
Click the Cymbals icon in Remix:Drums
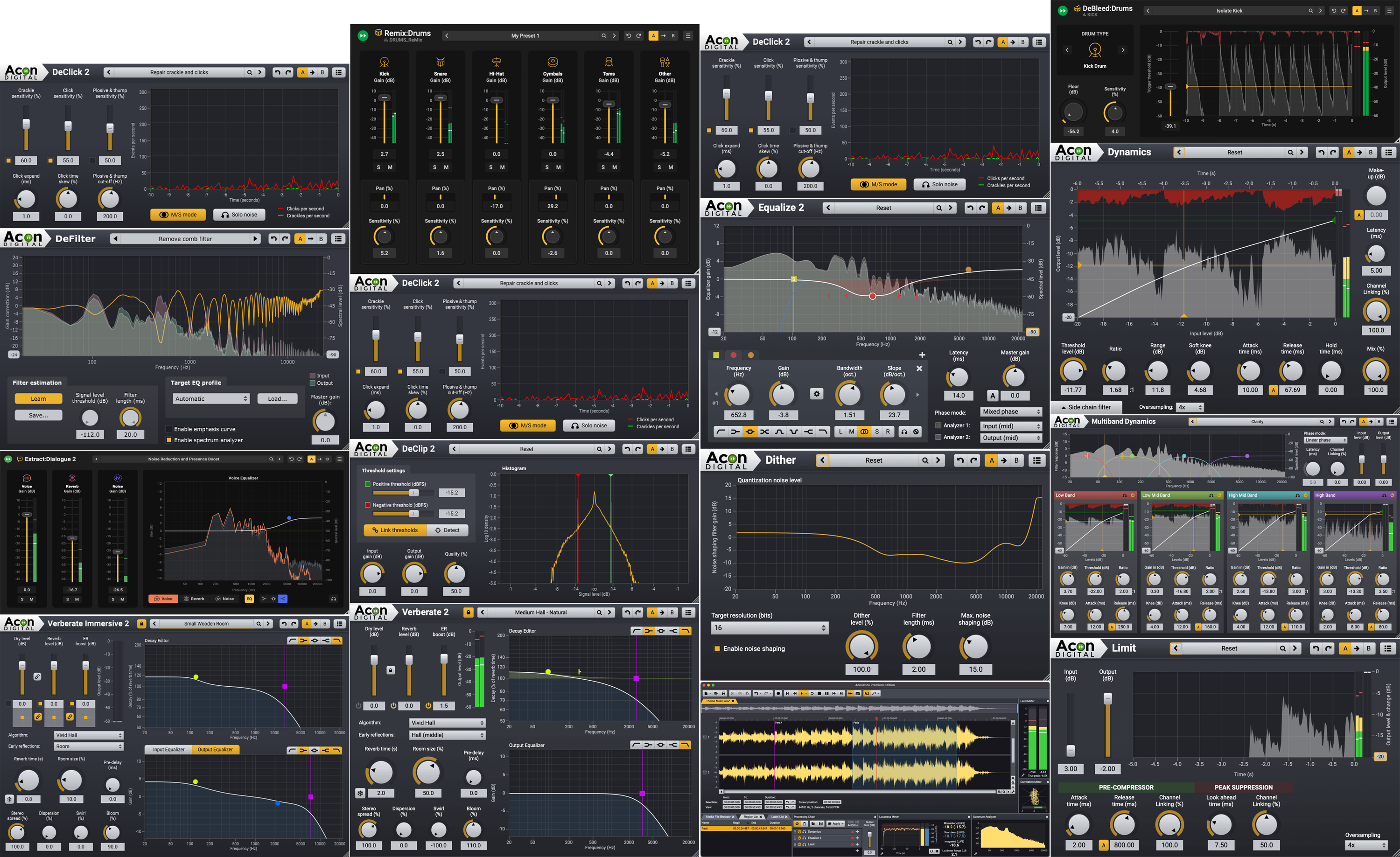click(x=552, y=62)
